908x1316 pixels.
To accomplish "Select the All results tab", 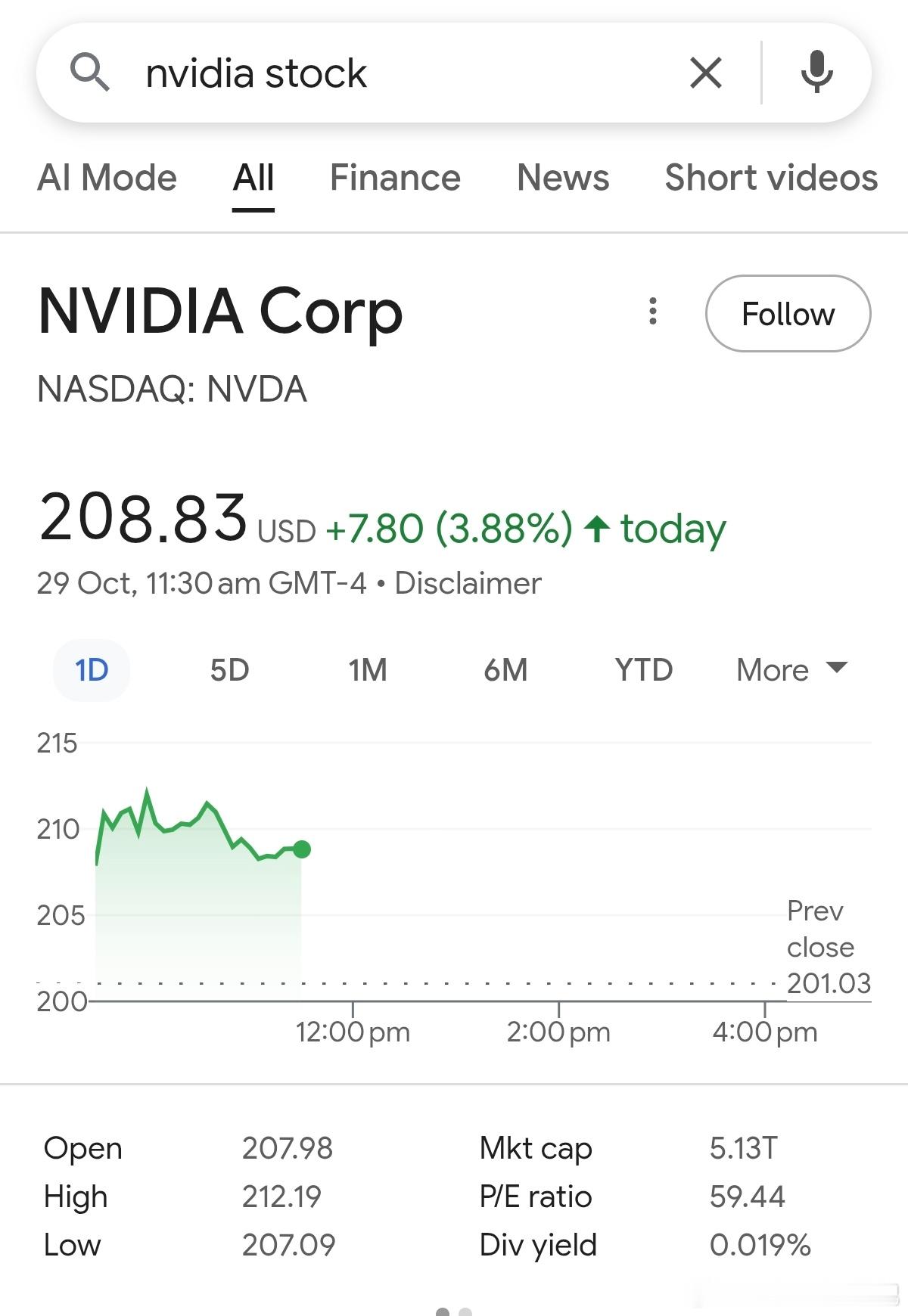I will coord(253,178).
